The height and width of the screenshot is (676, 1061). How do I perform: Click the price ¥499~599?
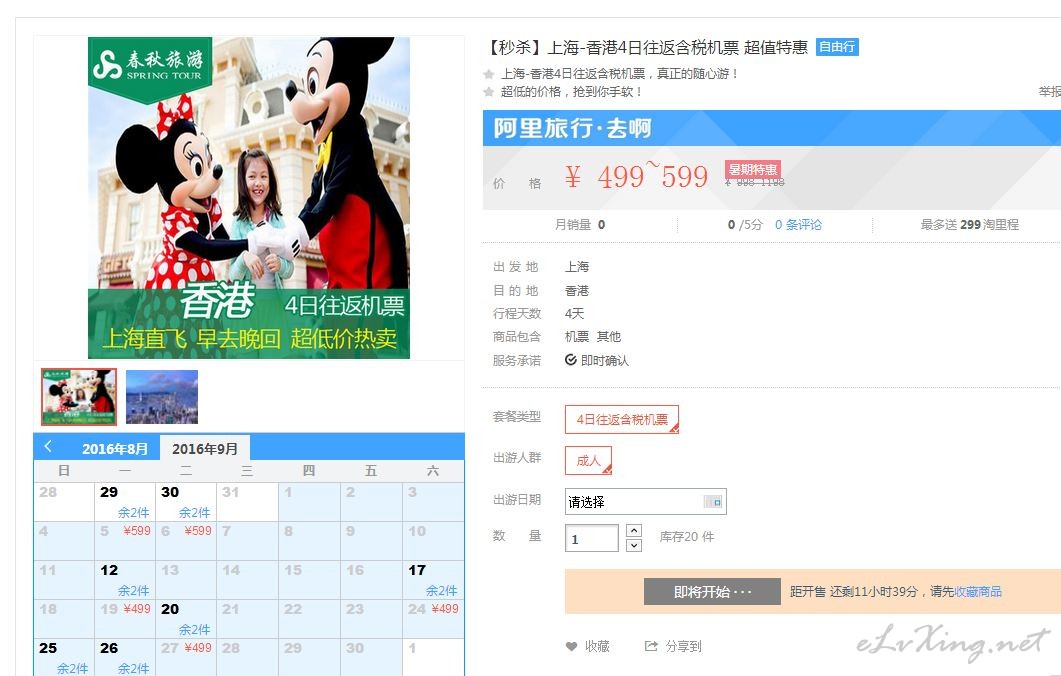click(637, 177)
